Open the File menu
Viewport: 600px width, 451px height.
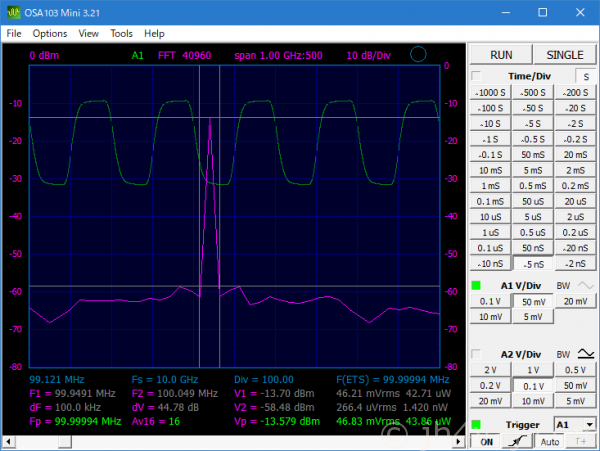[x=14, y=34]
